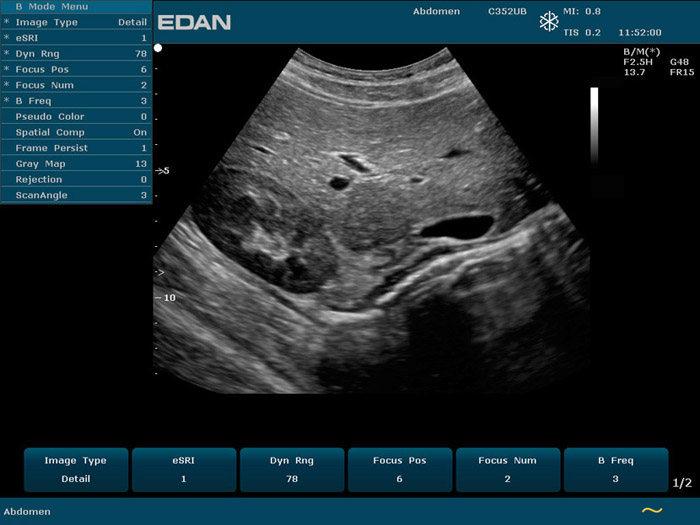Click the grayscale bar
The width and height of the screenshot is (700, 525).
(x=594, y=127)
